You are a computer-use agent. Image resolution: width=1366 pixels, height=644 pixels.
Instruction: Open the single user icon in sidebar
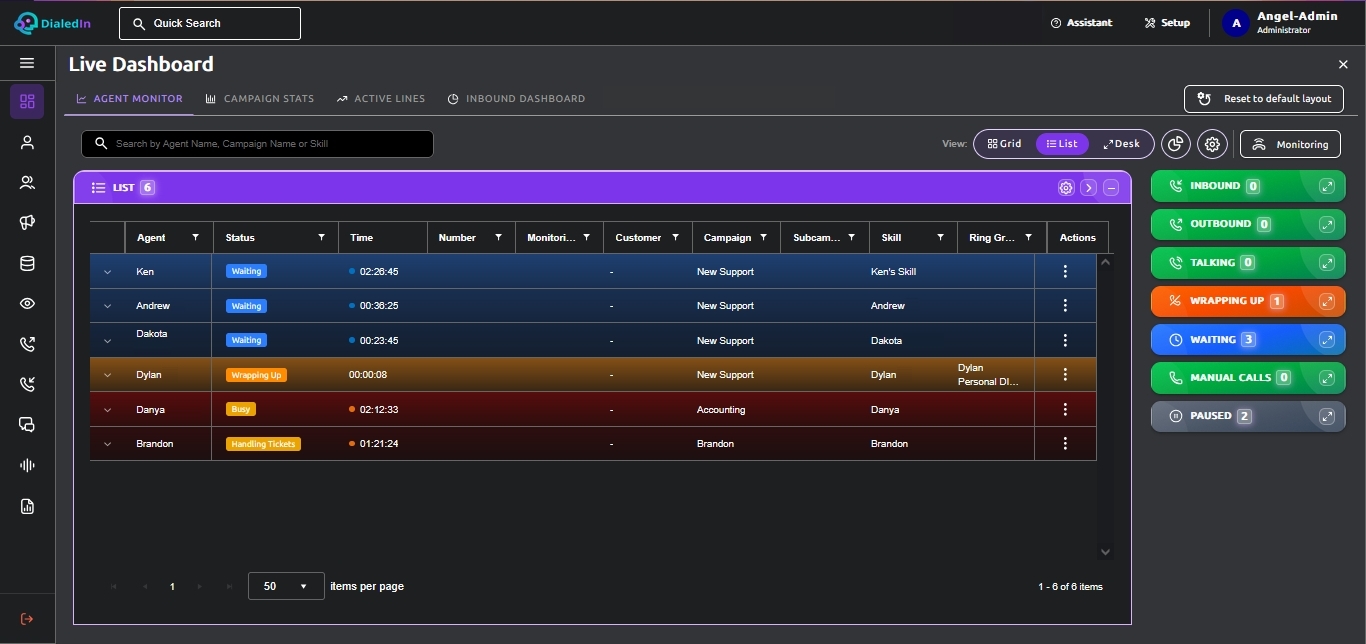[x=27, y=142]
